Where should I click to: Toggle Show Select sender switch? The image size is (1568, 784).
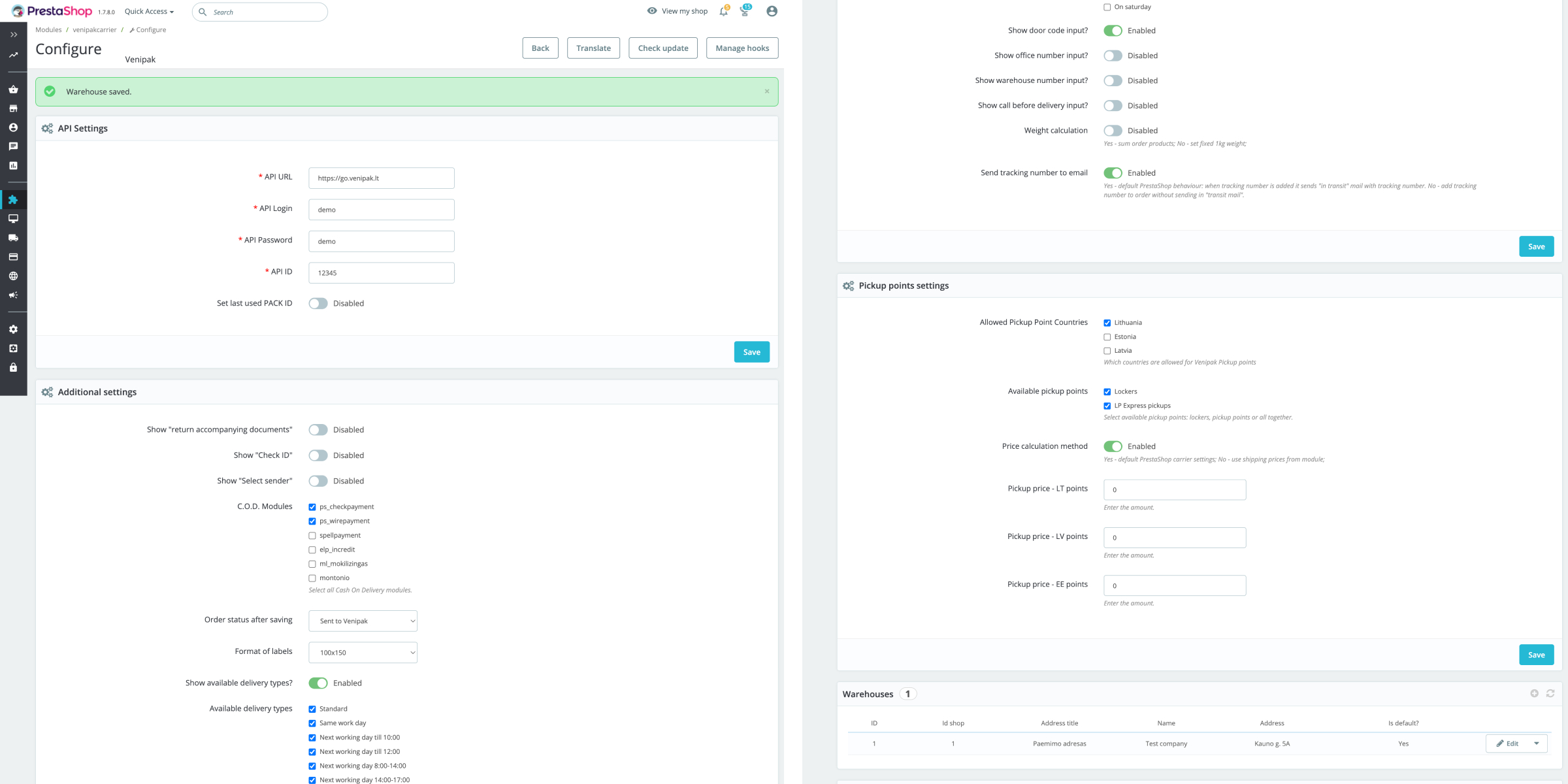(x=318, y=481)
